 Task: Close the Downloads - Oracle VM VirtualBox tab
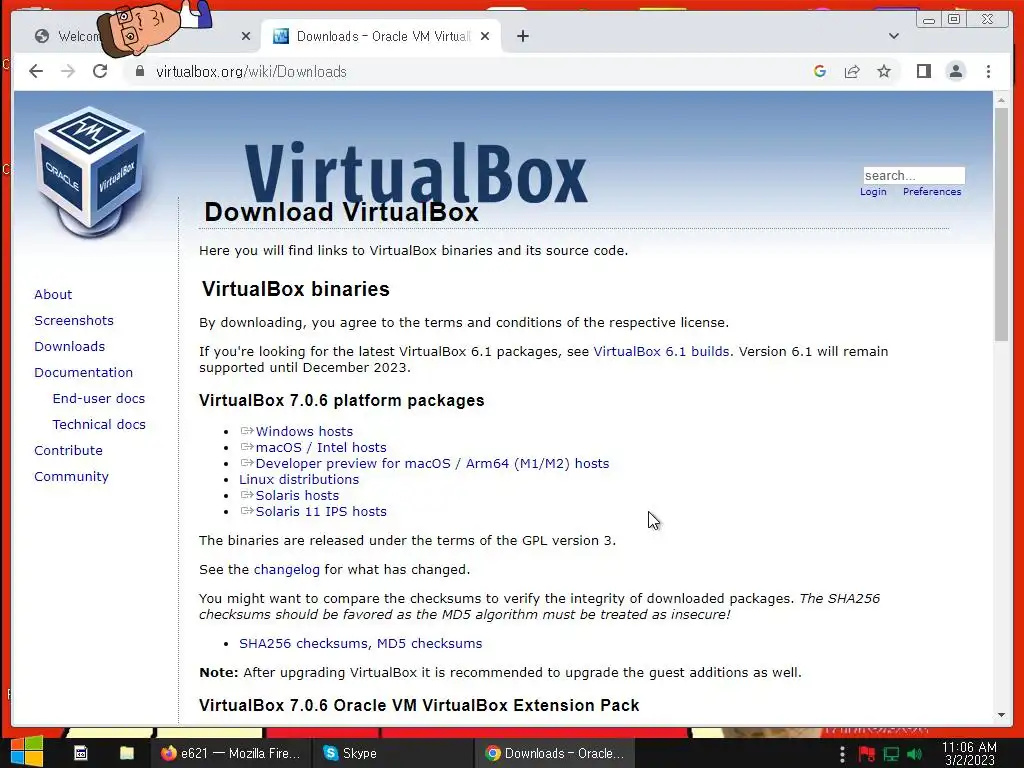(x=485, y=37)
